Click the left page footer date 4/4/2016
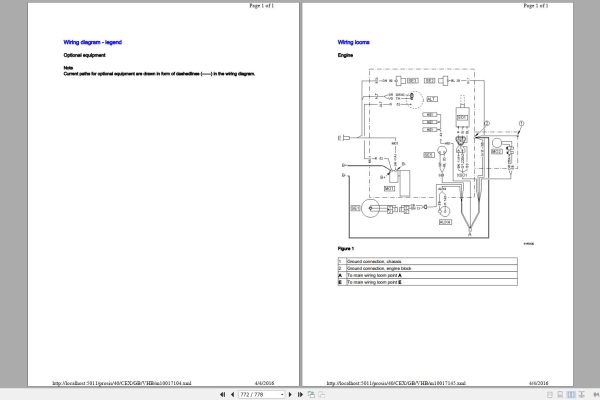The width and height of the screenshot is (600, 400). tap(264, 383)
